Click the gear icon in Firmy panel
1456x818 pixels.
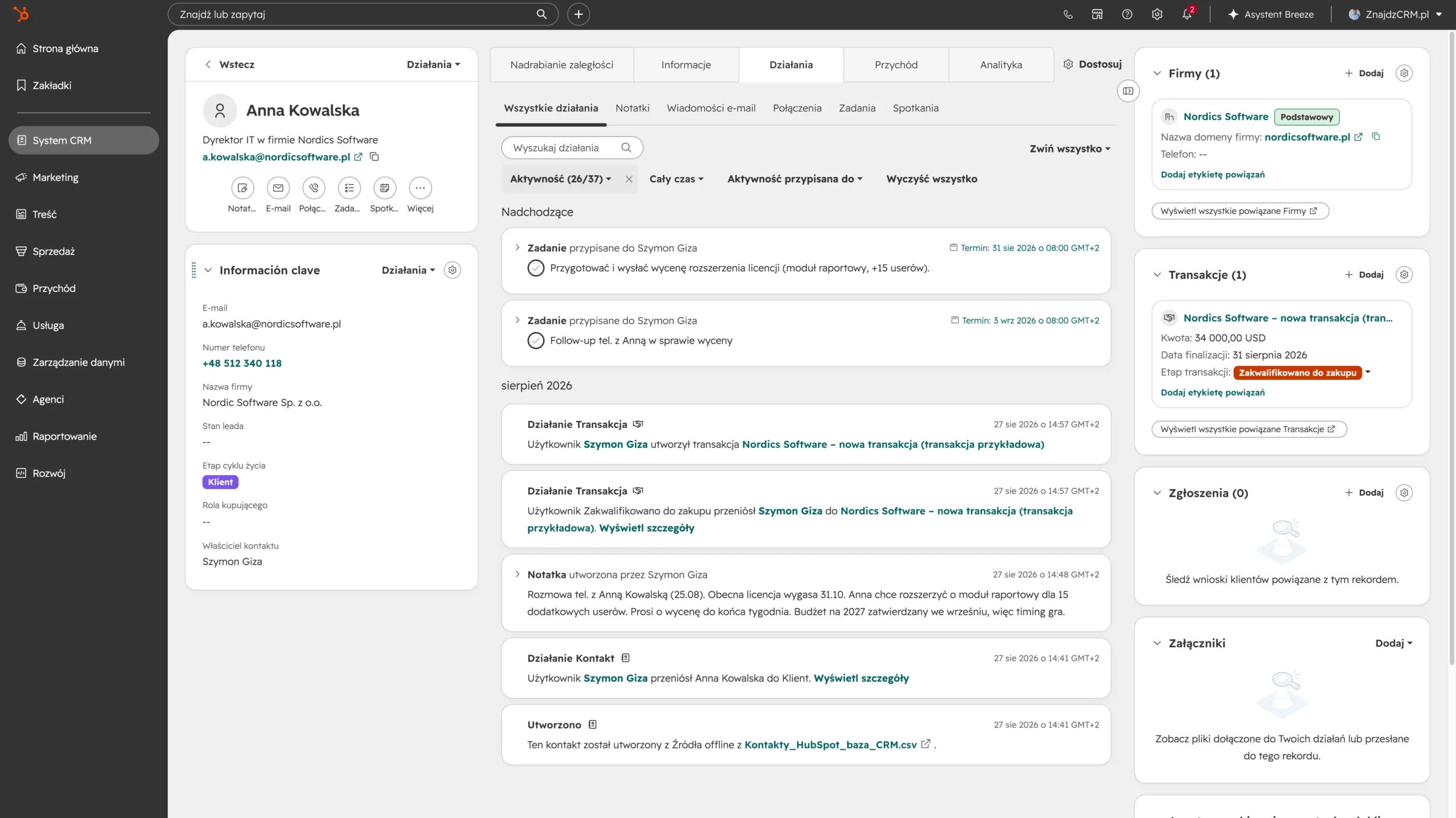click(1404, 73)
